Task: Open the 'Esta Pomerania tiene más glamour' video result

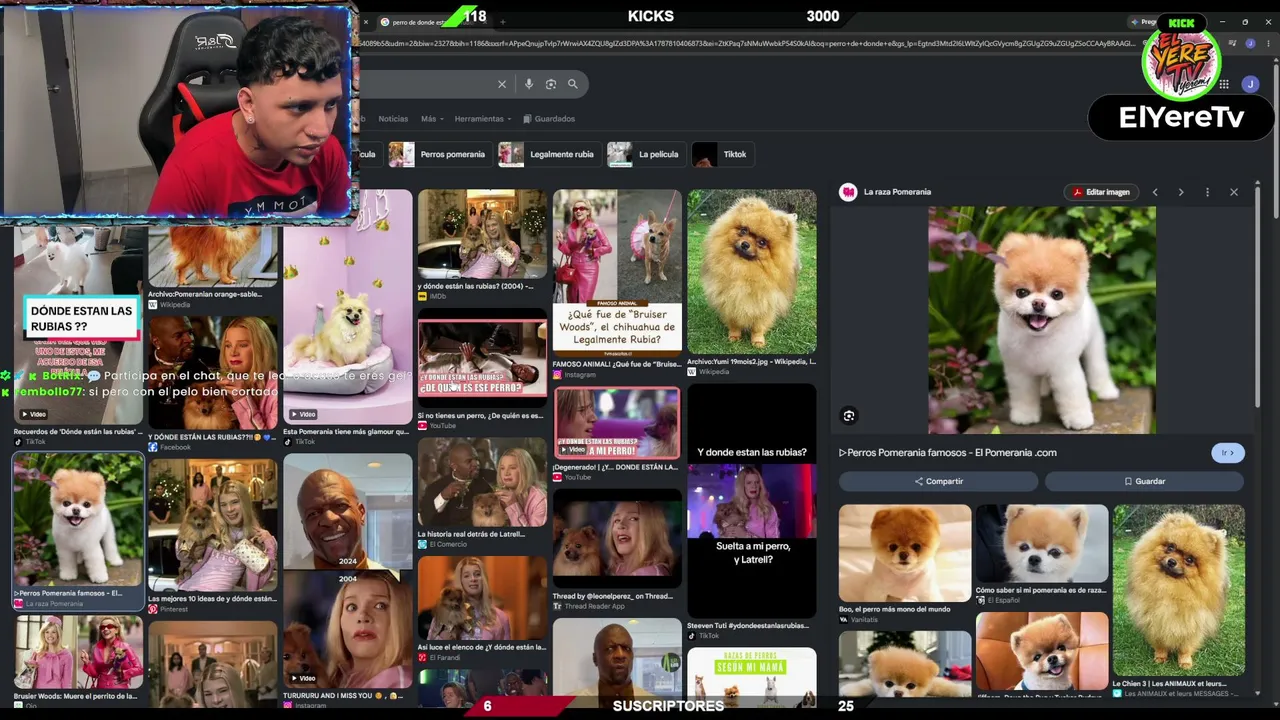Action: 347,318
